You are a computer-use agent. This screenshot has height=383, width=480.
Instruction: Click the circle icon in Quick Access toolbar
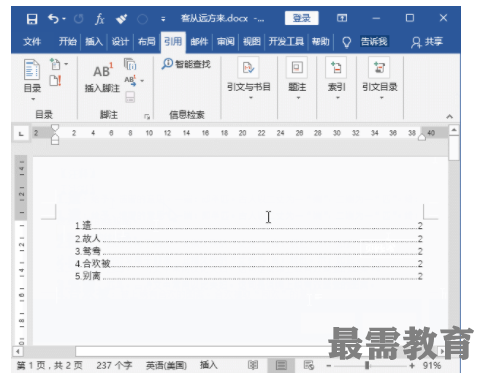(142, 19)
